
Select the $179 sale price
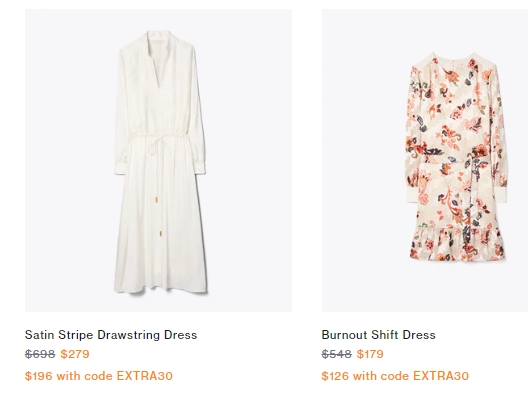pos(370,354)
